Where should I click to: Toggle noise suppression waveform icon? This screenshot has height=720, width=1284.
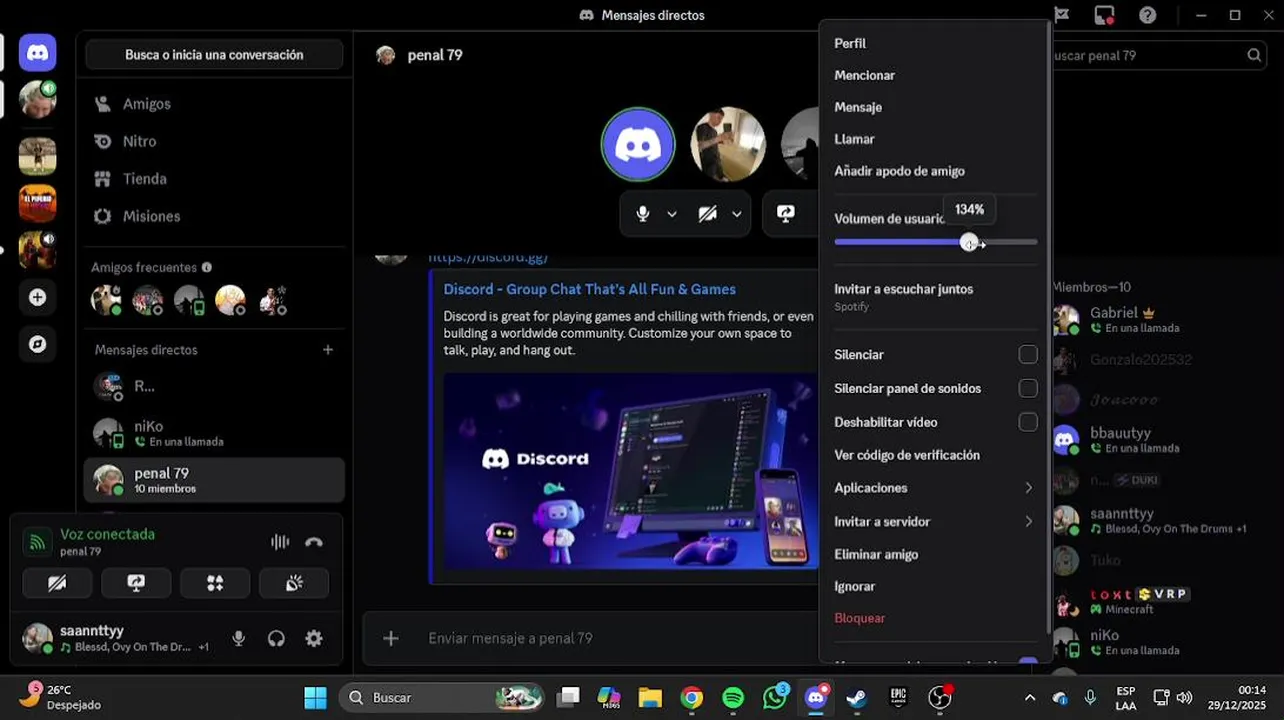[280, 542]
